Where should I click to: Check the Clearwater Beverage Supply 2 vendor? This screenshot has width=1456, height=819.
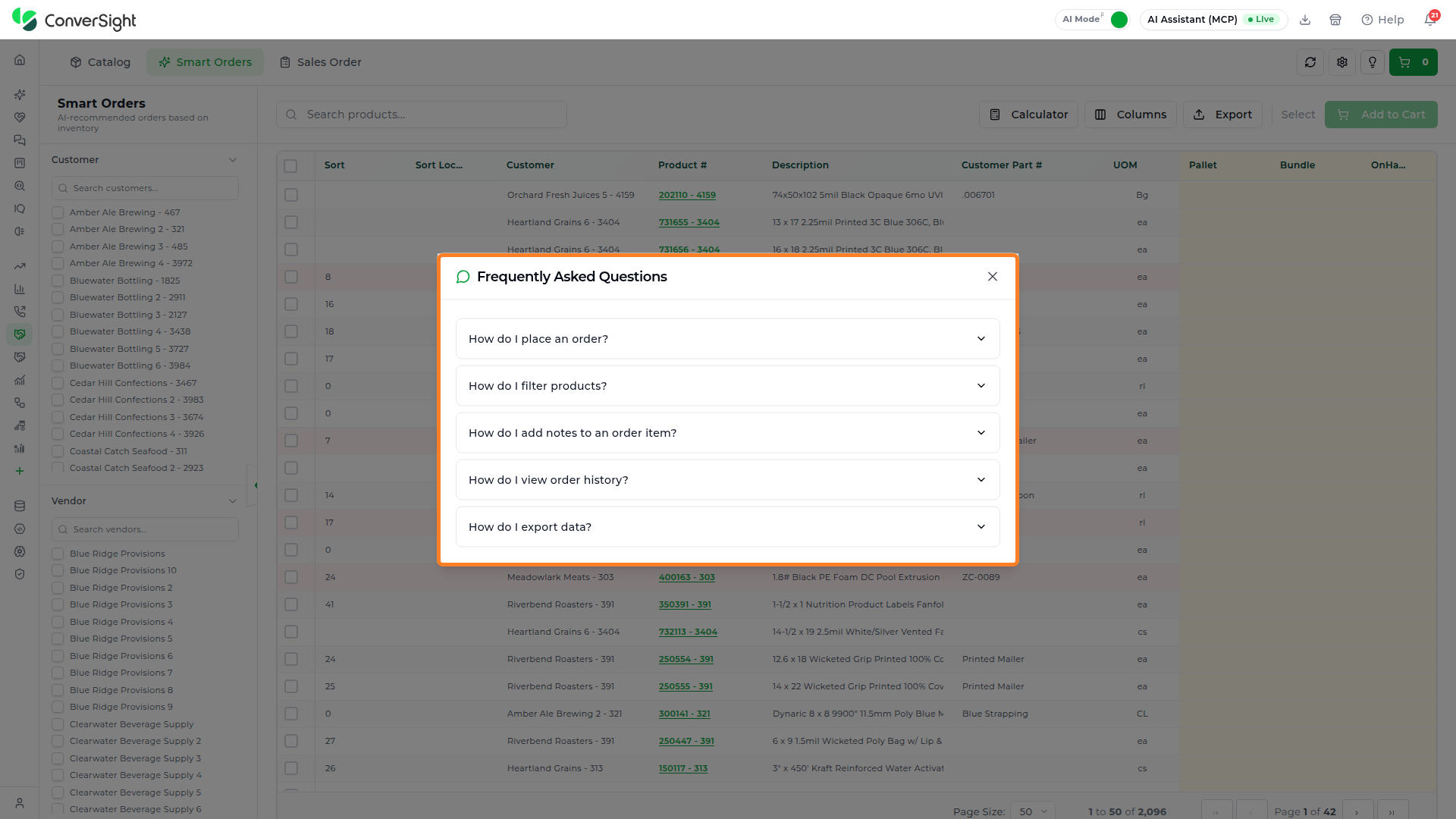[x=58, y=741]
